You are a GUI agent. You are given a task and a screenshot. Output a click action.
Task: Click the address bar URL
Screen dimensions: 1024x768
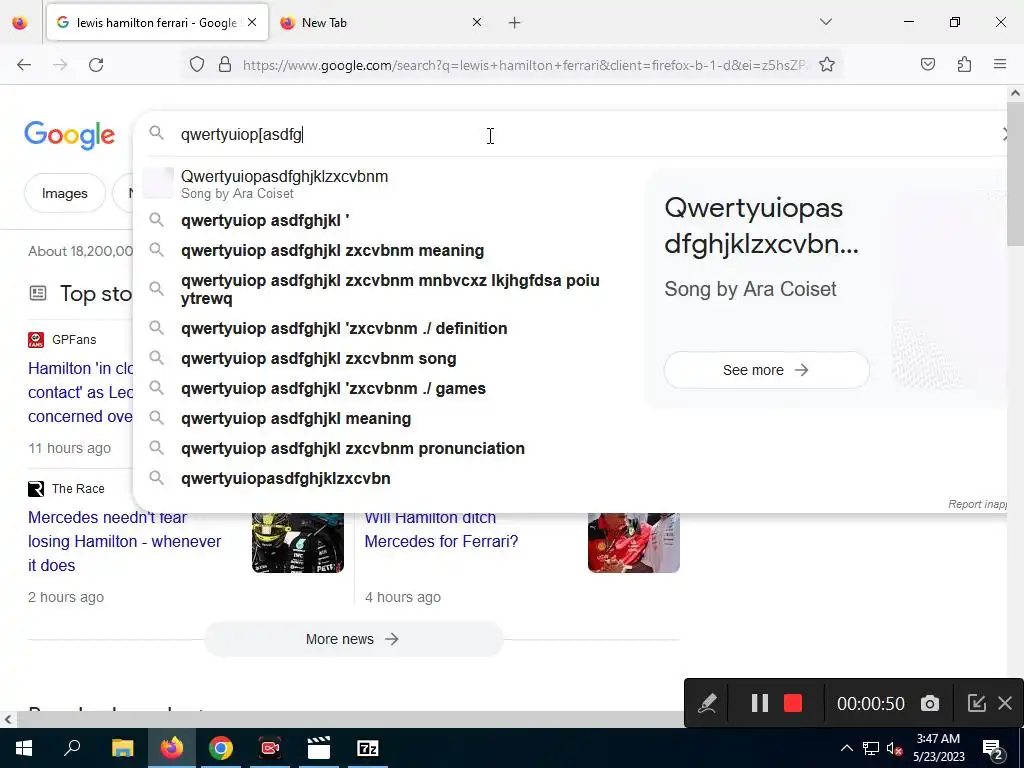click(x=524, y=65)
